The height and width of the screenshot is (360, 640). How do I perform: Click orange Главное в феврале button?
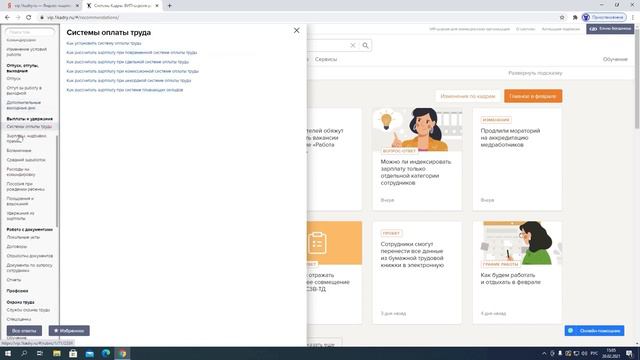tap(533, 96)
